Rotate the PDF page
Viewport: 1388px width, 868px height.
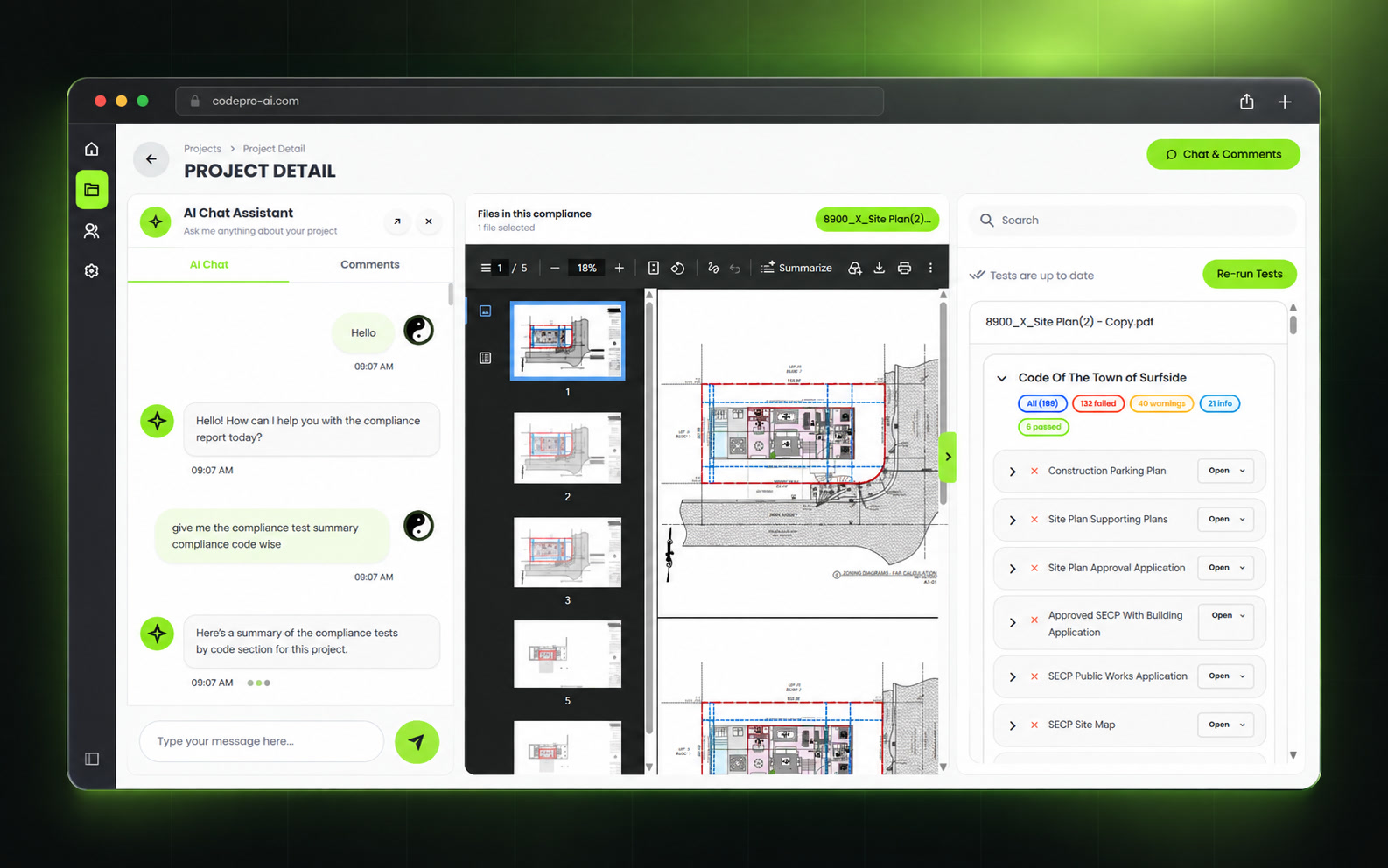tap(677, 269)
